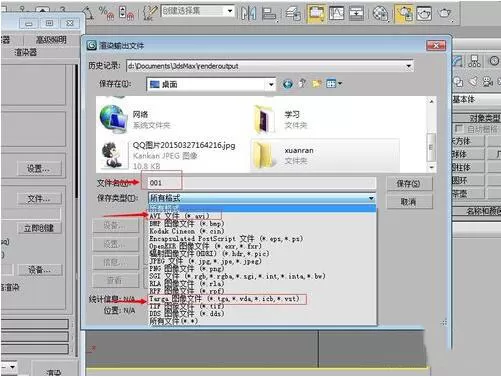Open Edit Named Selection Sets
Screen dimensions: 501x377
tap(150, 13)
